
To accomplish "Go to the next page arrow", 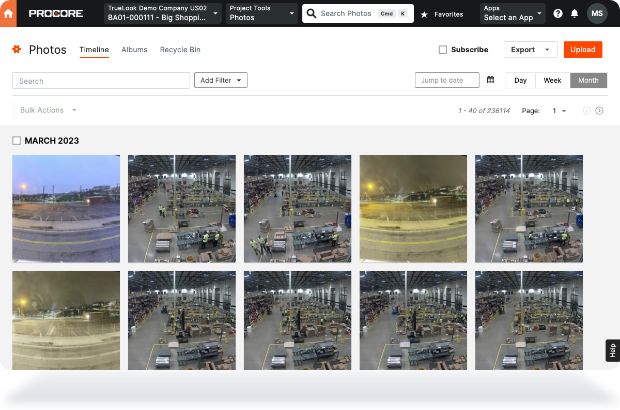I will pyautogui.click(x=599, y=111).
